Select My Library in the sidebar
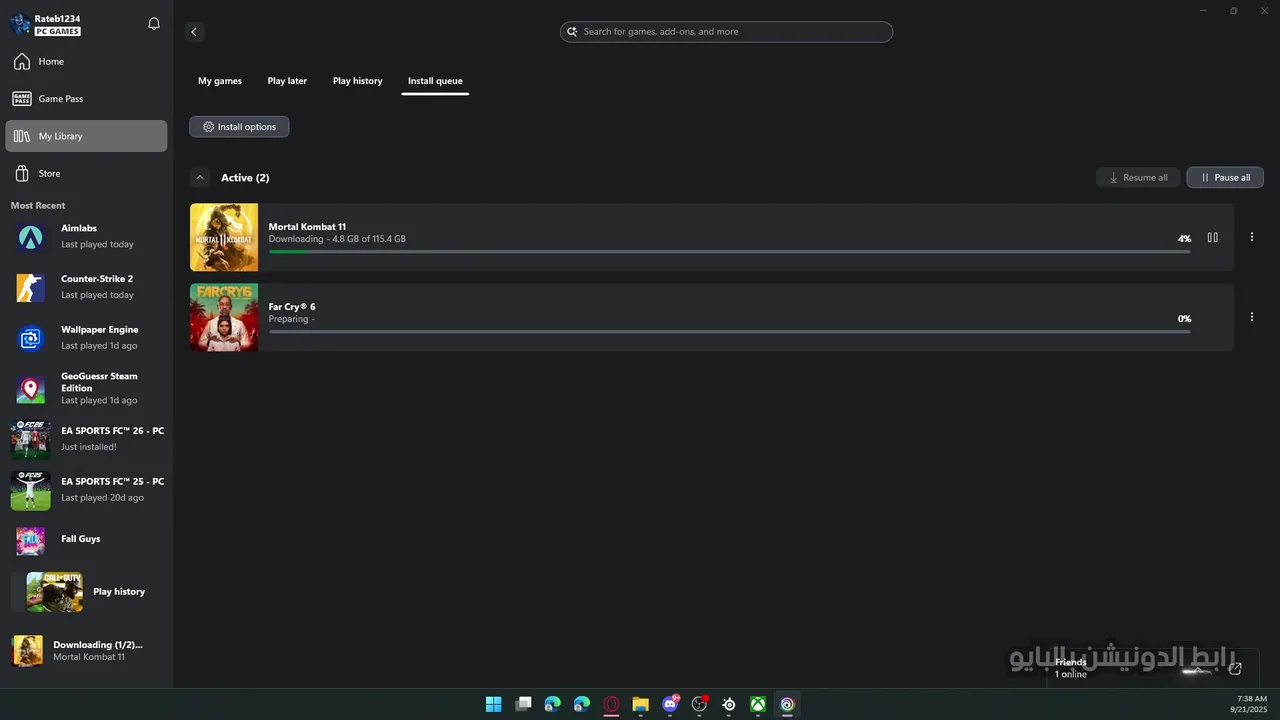 tap(86, 136)
